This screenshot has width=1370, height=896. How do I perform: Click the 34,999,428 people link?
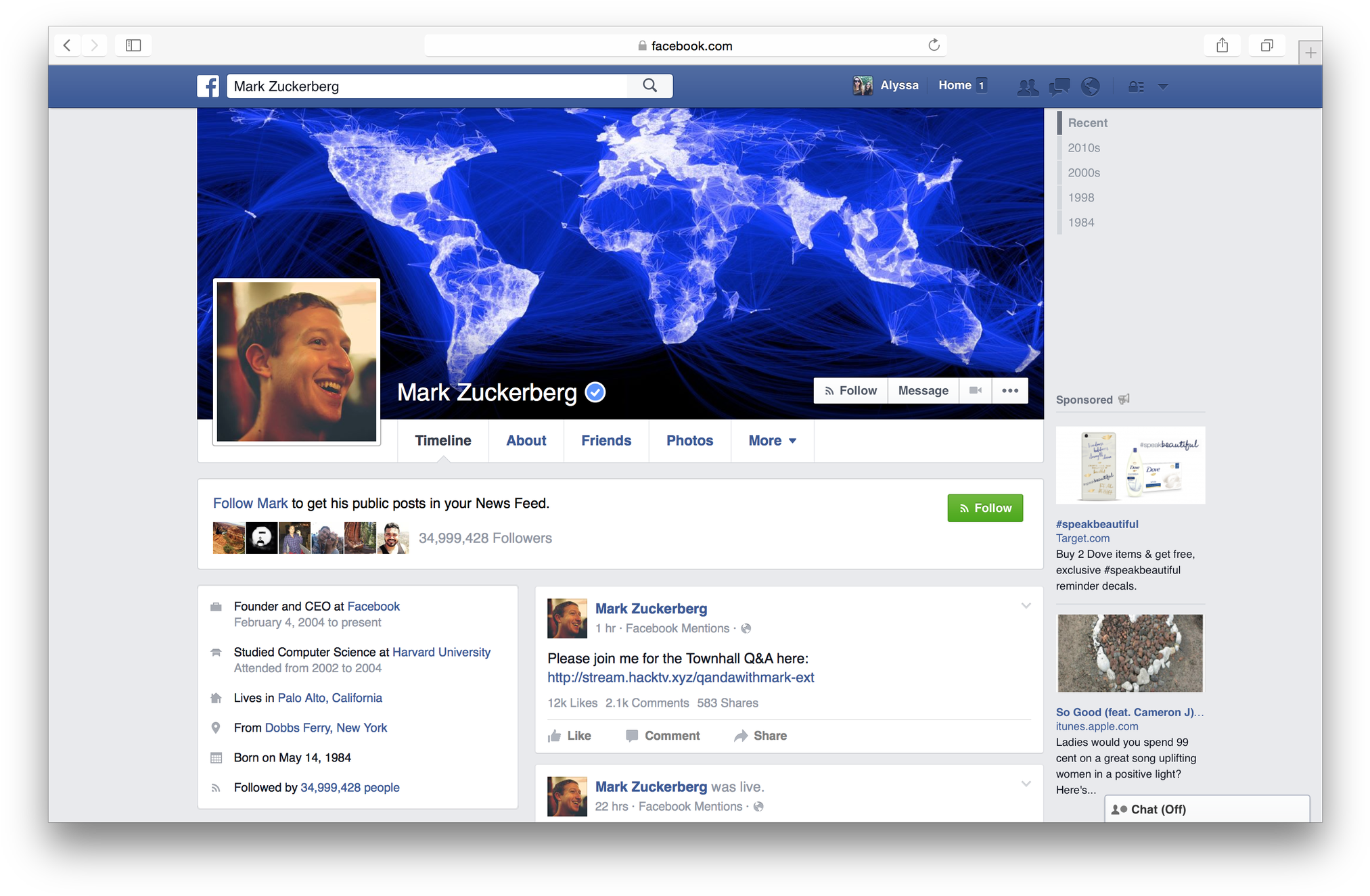(x=350, y=788)
